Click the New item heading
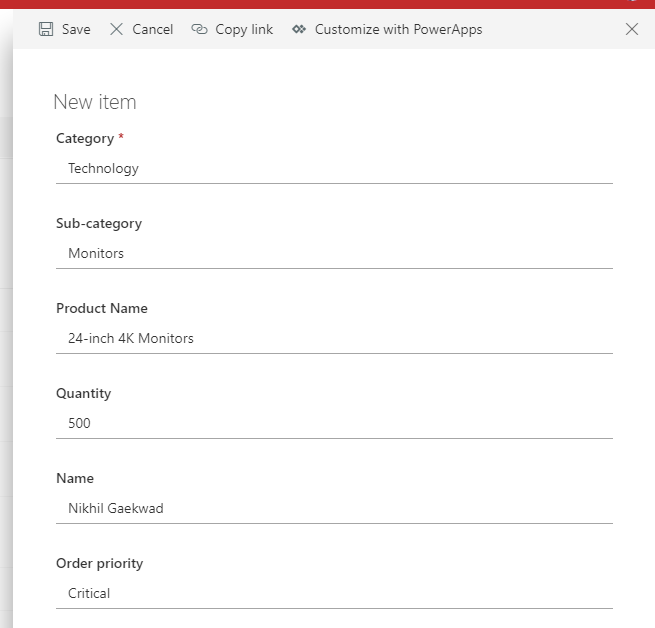This screenshot has width=655, height=628. click(95, 102)
